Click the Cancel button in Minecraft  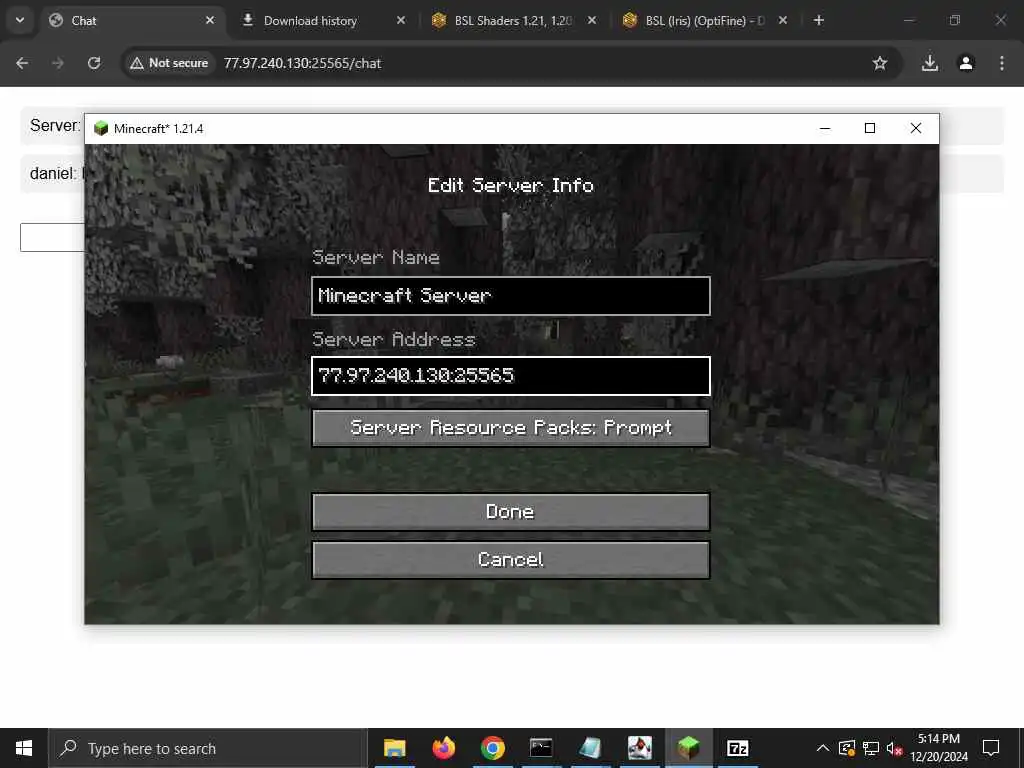511,560
